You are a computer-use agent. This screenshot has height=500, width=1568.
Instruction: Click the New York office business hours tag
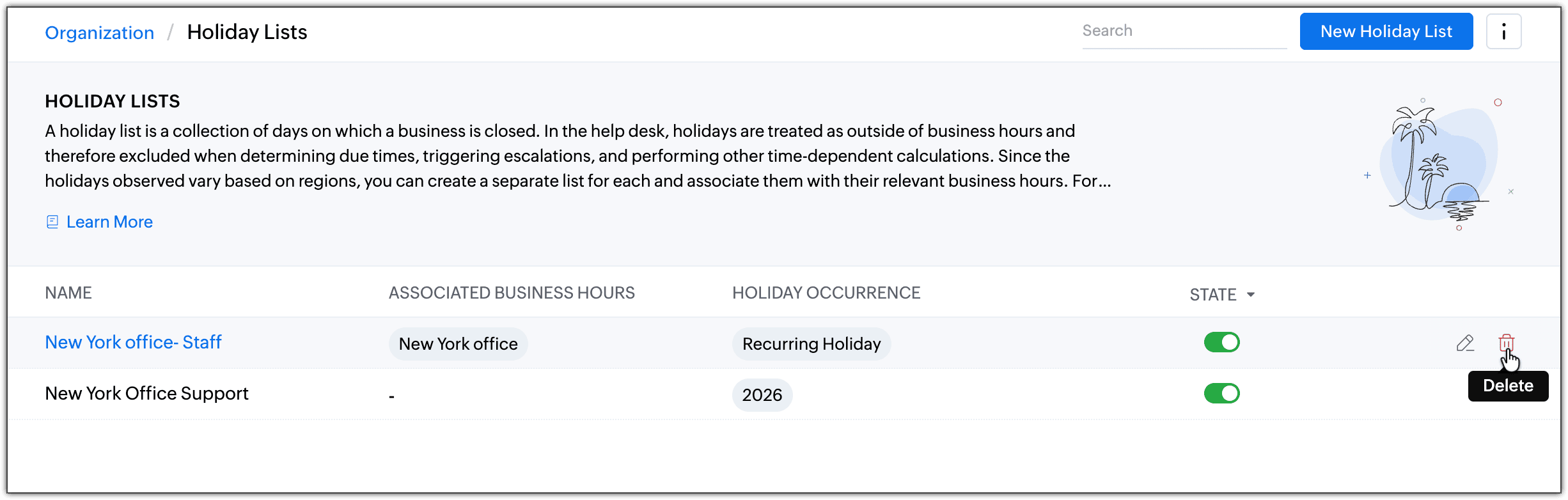[458, 344]
